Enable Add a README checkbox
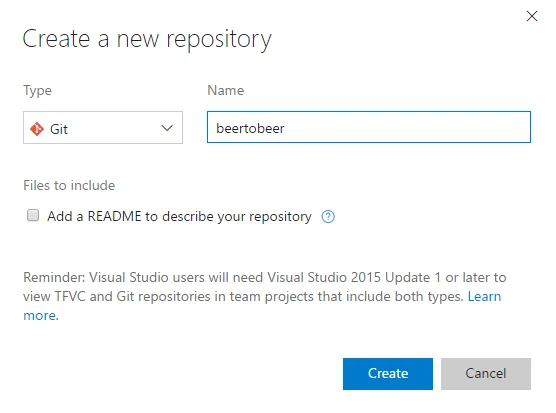This screenshot has width=556, height=413. click(33, 215)
